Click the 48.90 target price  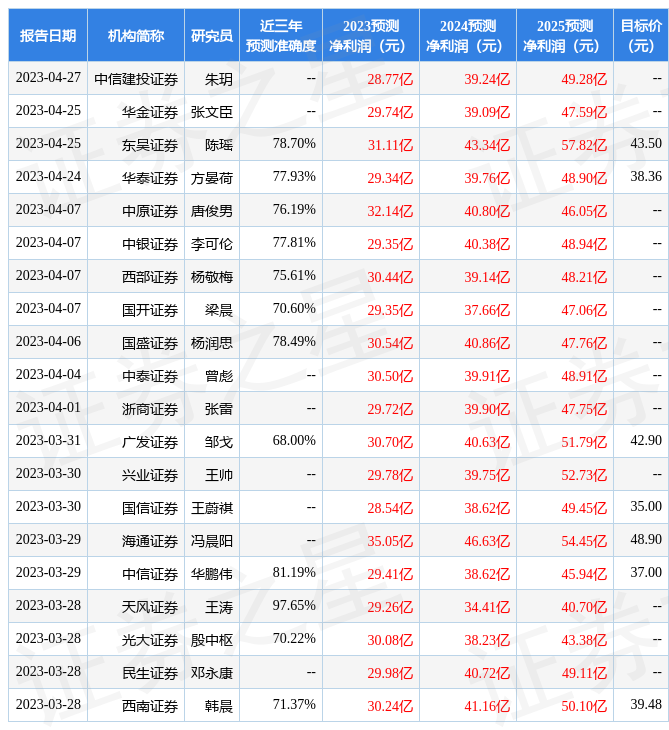646,539
